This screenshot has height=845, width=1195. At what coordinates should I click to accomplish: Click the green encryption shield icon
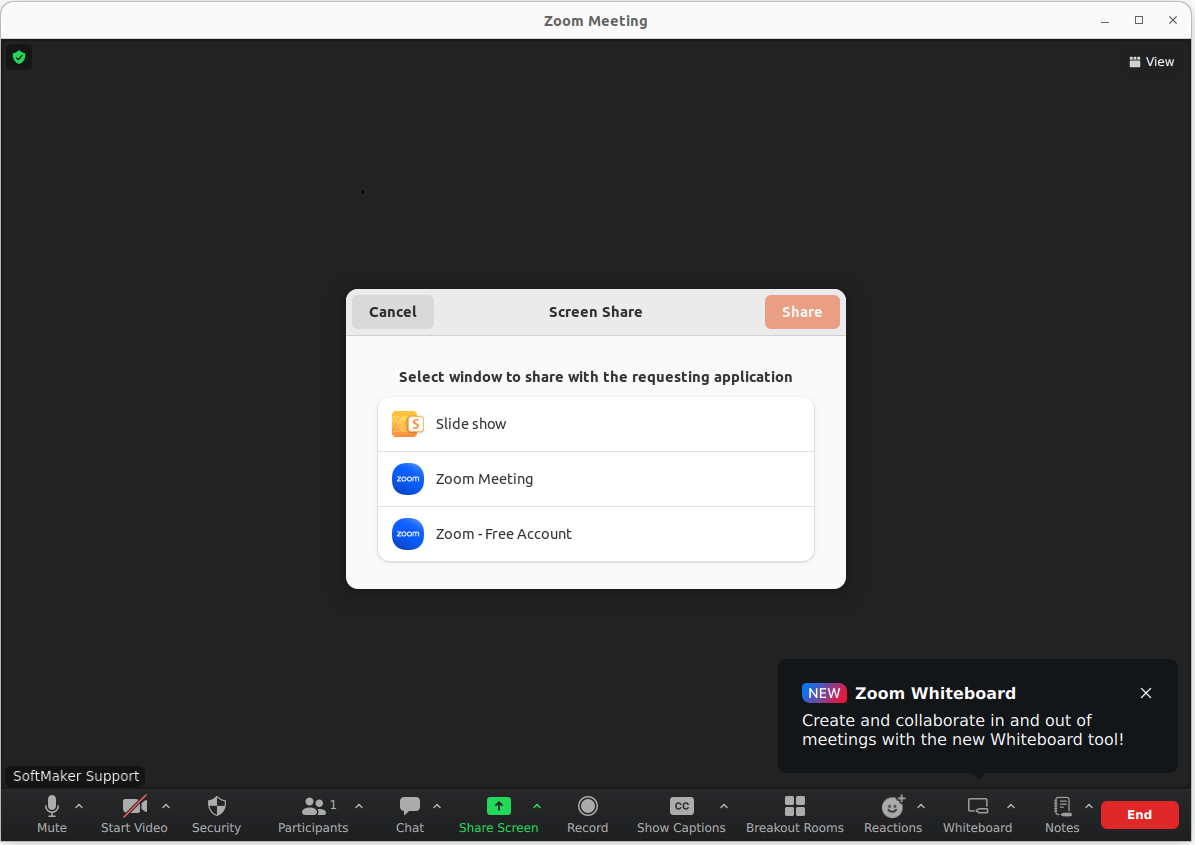point(19,57)
